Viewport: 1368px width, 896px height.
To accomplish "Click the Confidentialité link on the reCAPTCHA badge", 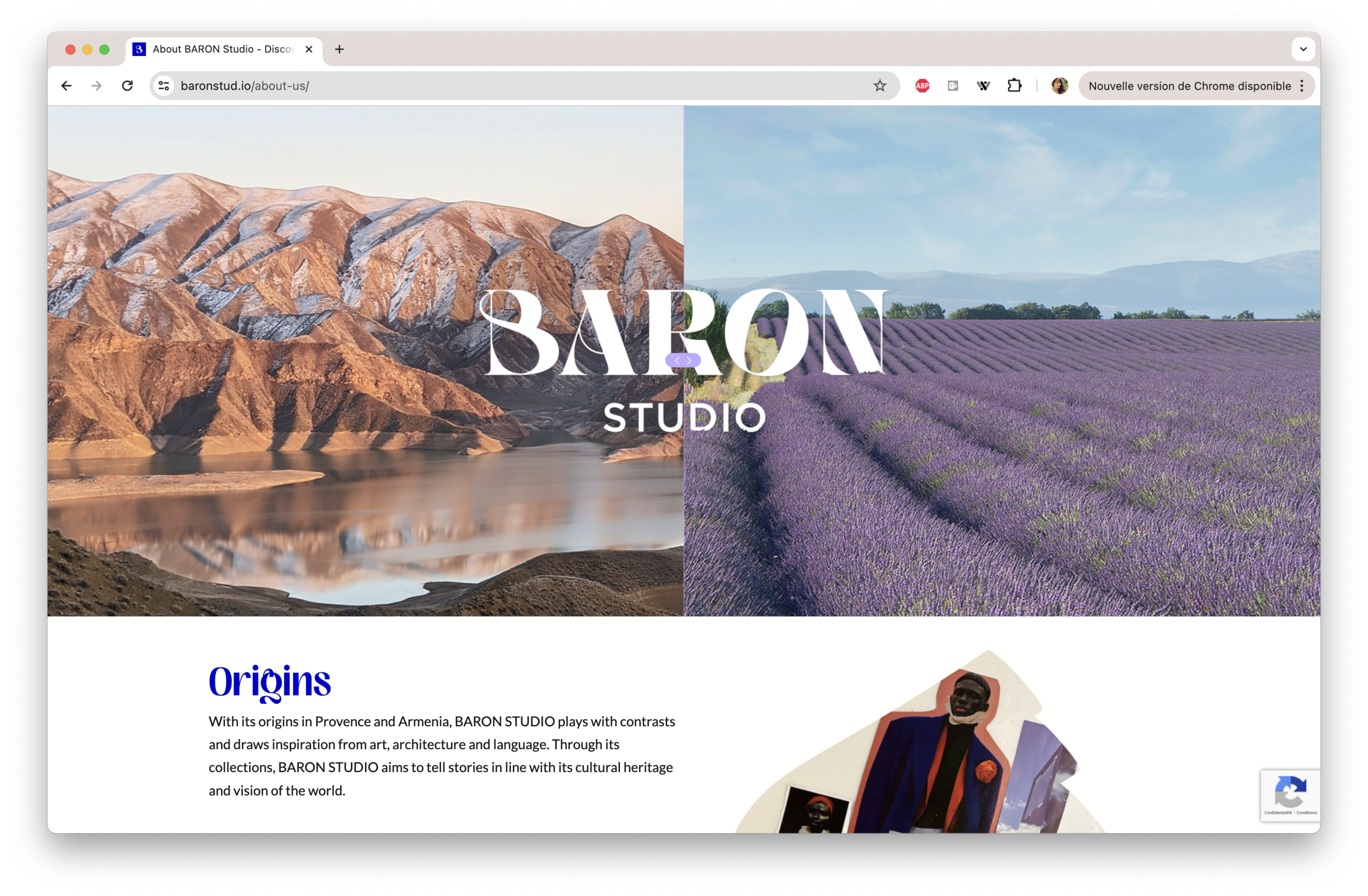I will [1278, 813].
